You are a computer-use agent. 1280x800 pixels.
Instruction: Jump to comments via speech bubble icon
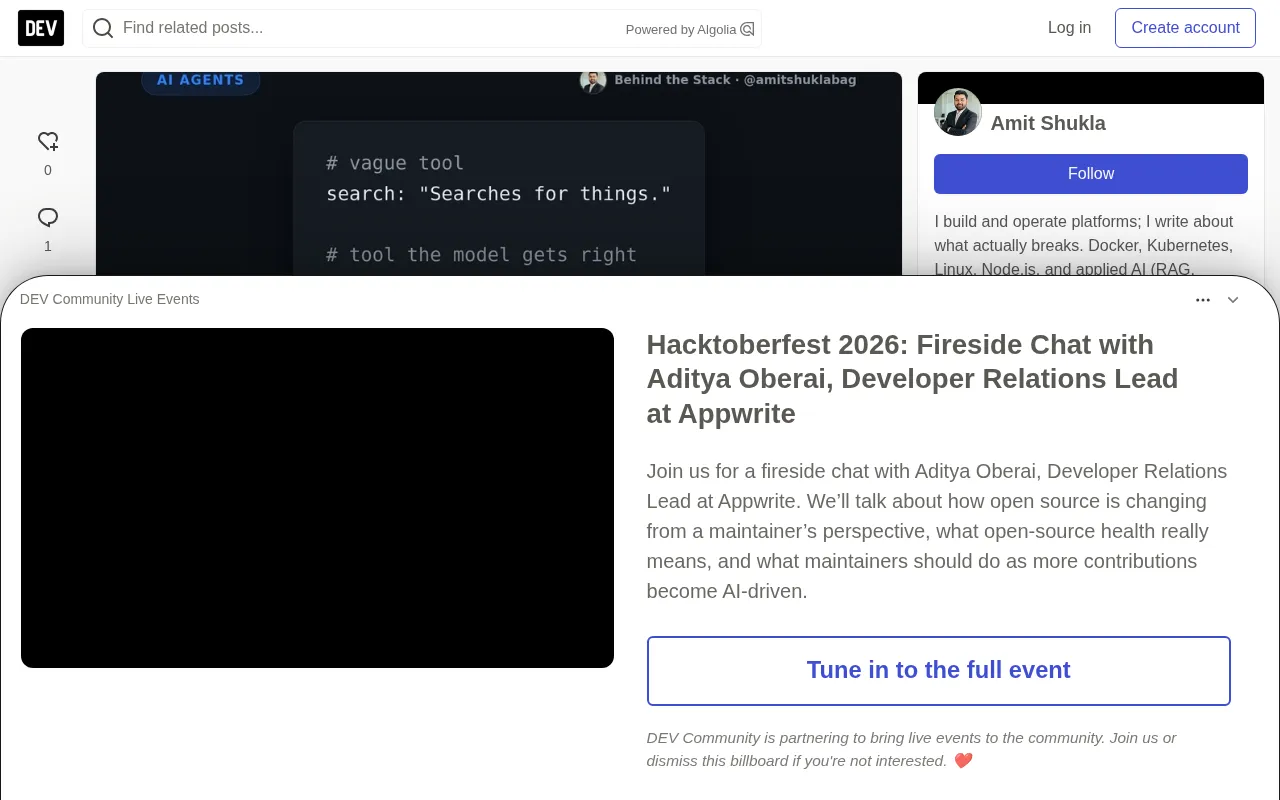pyautogui.click(x=48, y=217)
